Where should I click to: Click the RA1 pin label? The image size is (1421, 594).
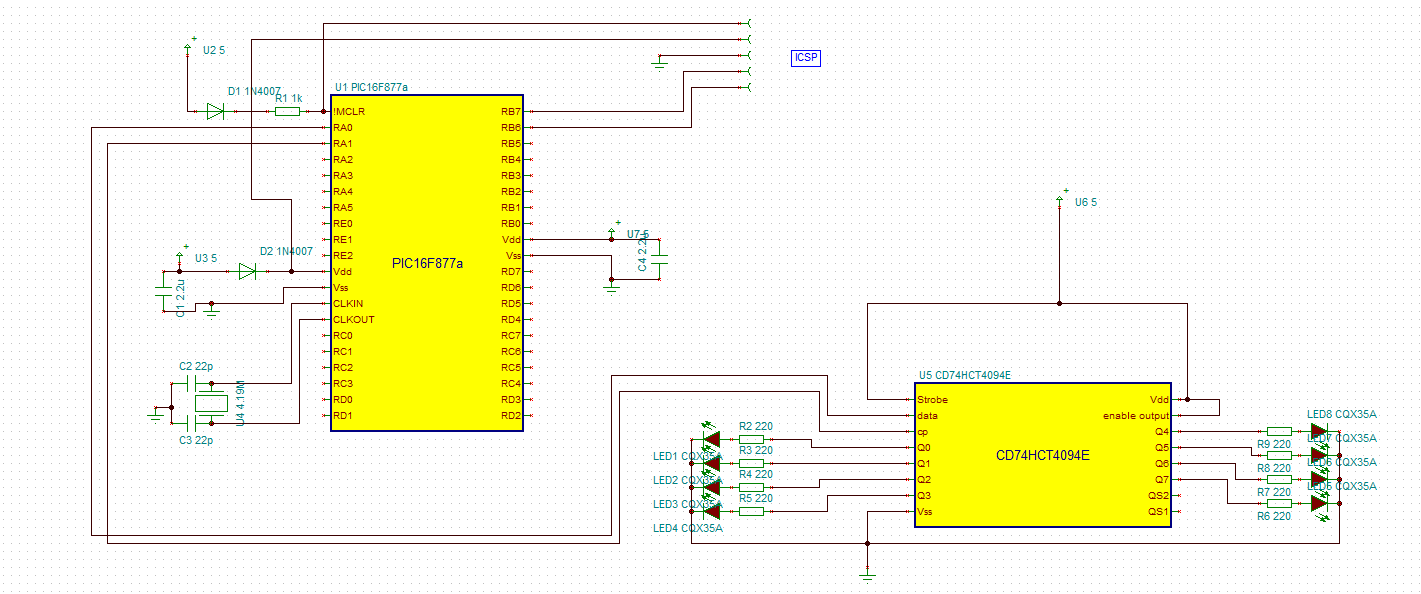[x=343, y=144]
